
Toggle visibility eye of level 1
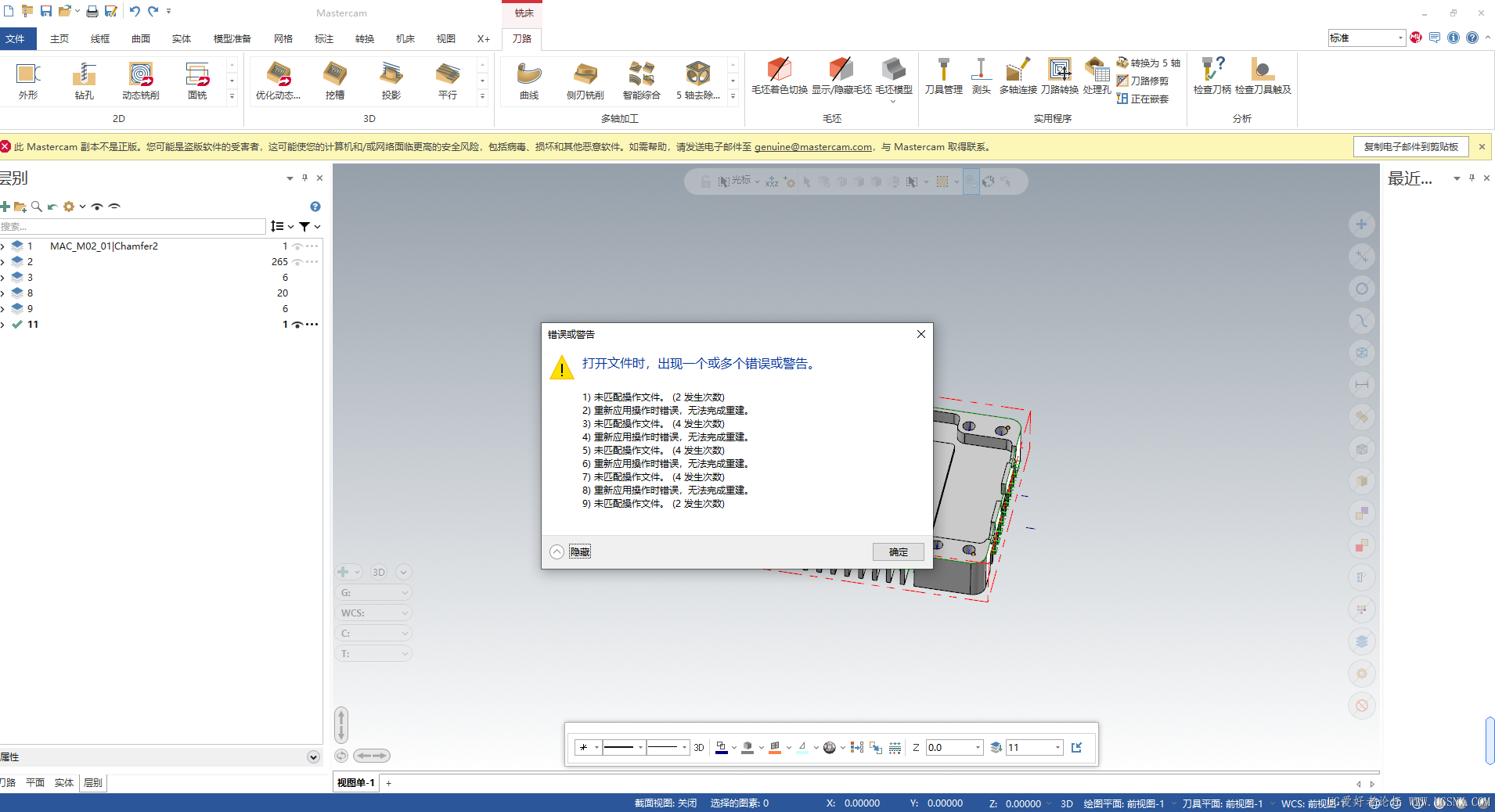pyautogui.click(x=297, y=246)
